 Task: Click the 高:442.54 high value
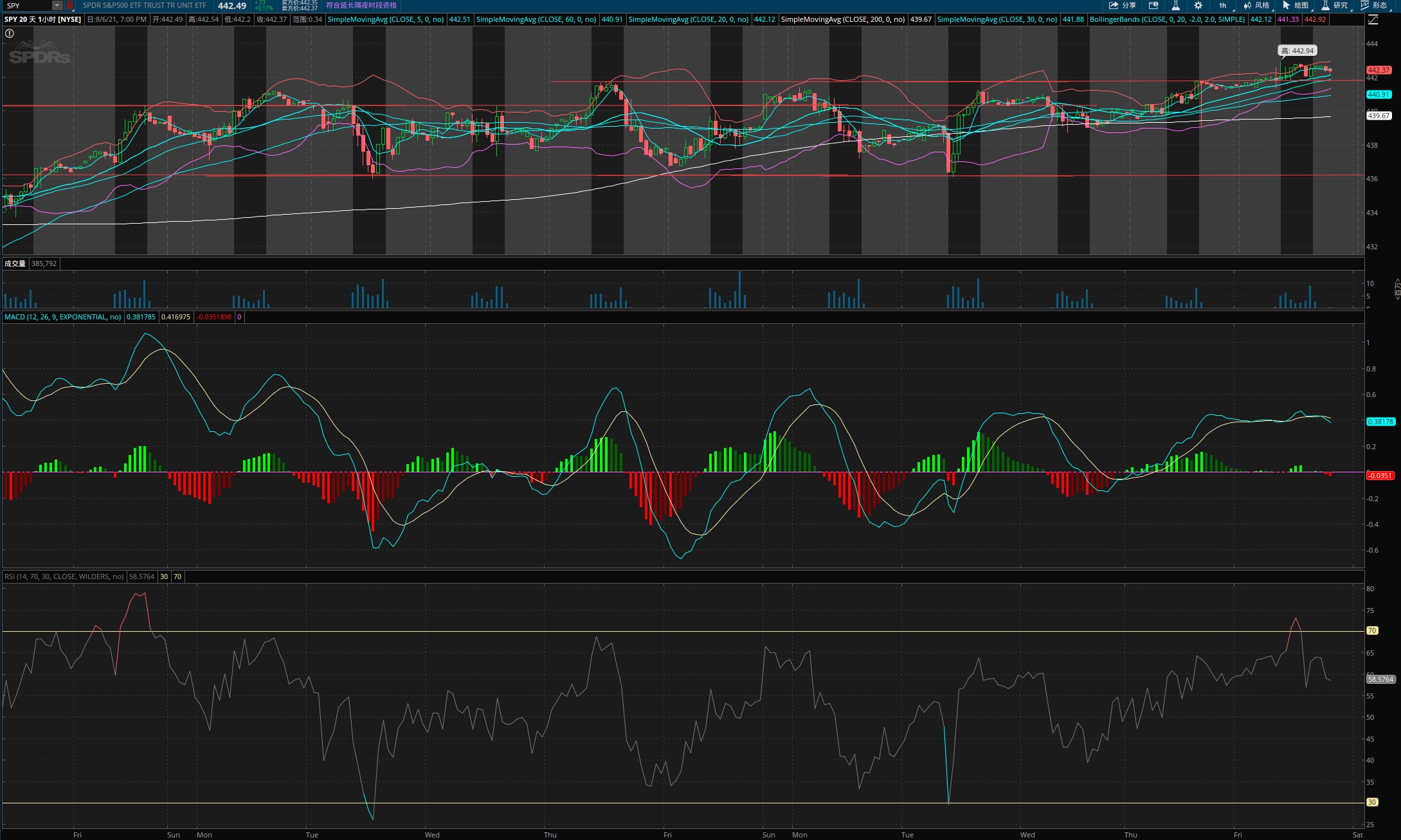[x=203, y=19]
